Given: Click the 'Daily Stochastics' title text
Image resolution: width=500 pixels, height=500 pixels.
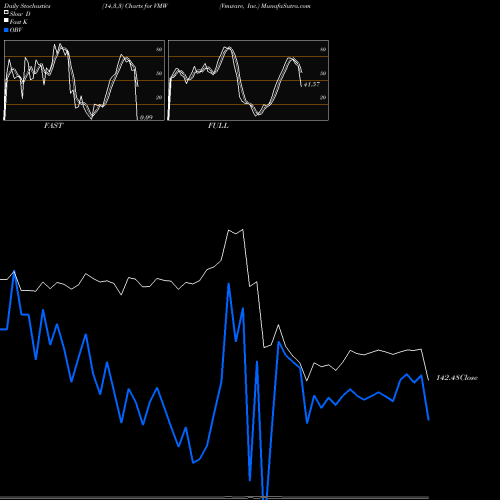Looking at the screenshot, I should click(27, 6).
